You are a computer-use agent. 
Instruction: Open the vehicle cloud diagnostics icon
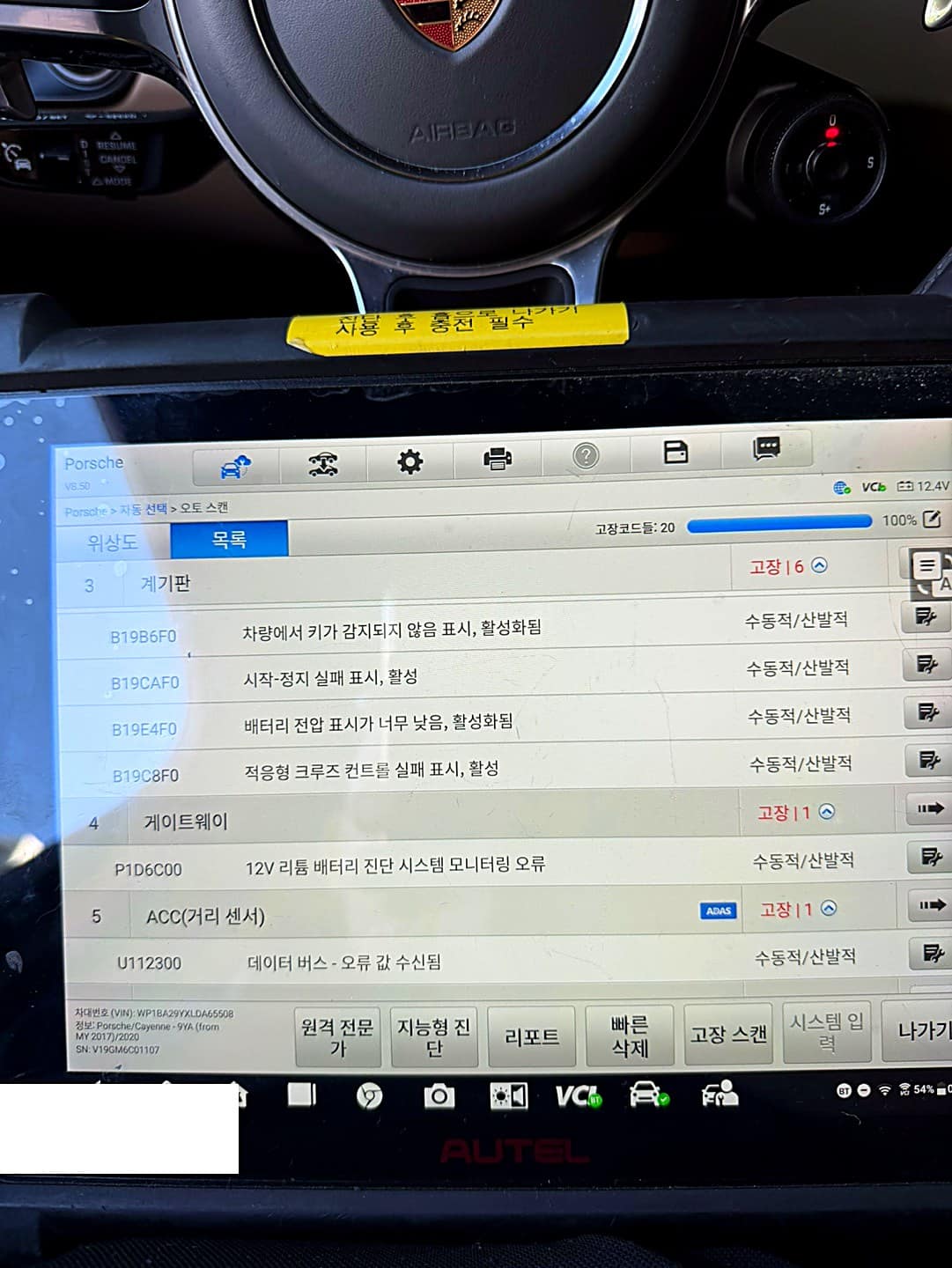pyautogui.click(x=235, y=466)
